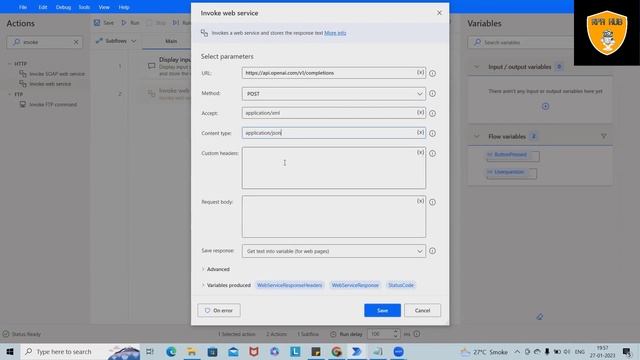The image size is (640, 360).
Task: Open the Request body info icon
Action: [x=432, y=202]
